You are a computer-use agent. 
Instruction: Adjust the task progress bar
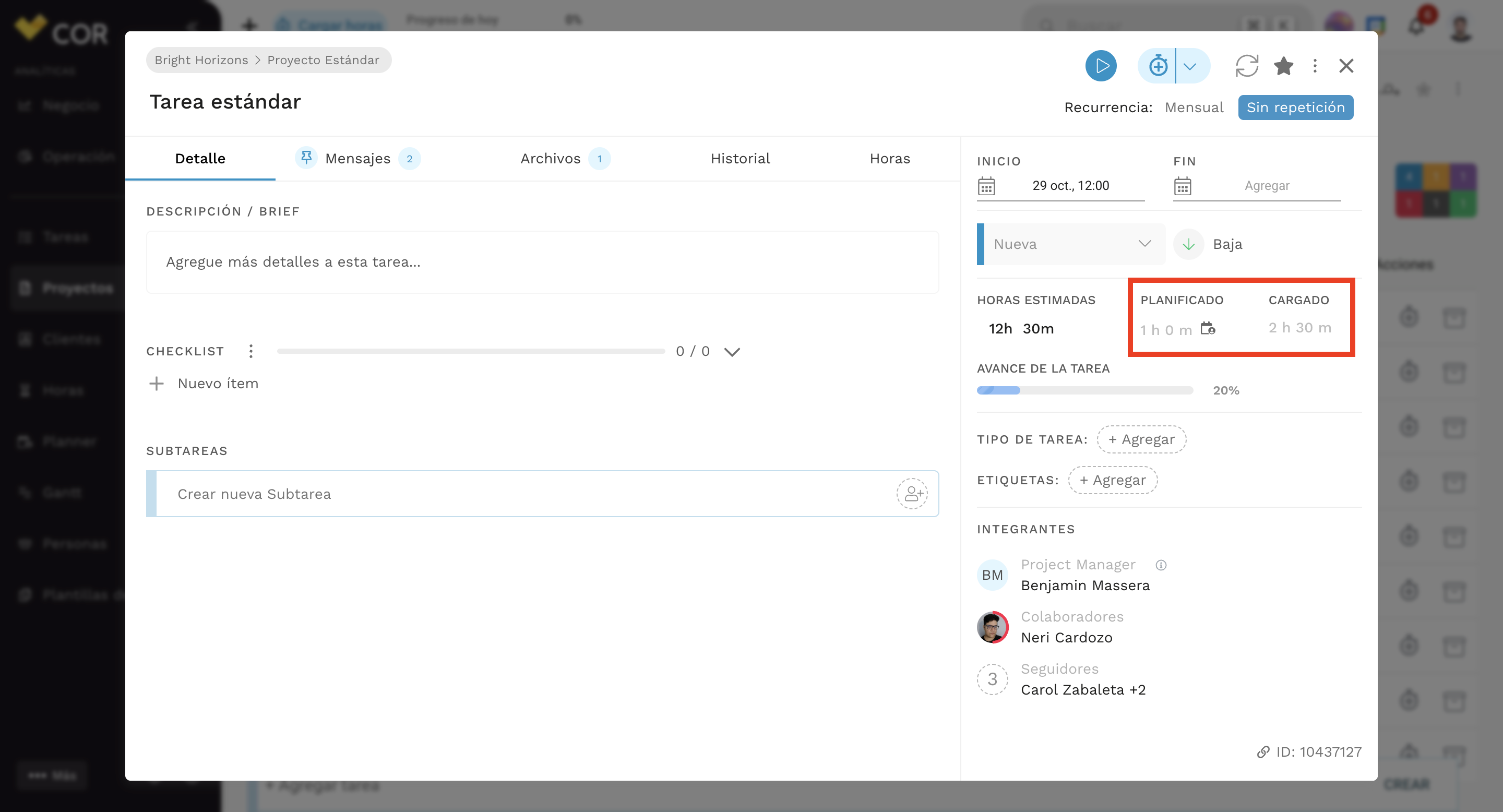(x=1084, y=390)
